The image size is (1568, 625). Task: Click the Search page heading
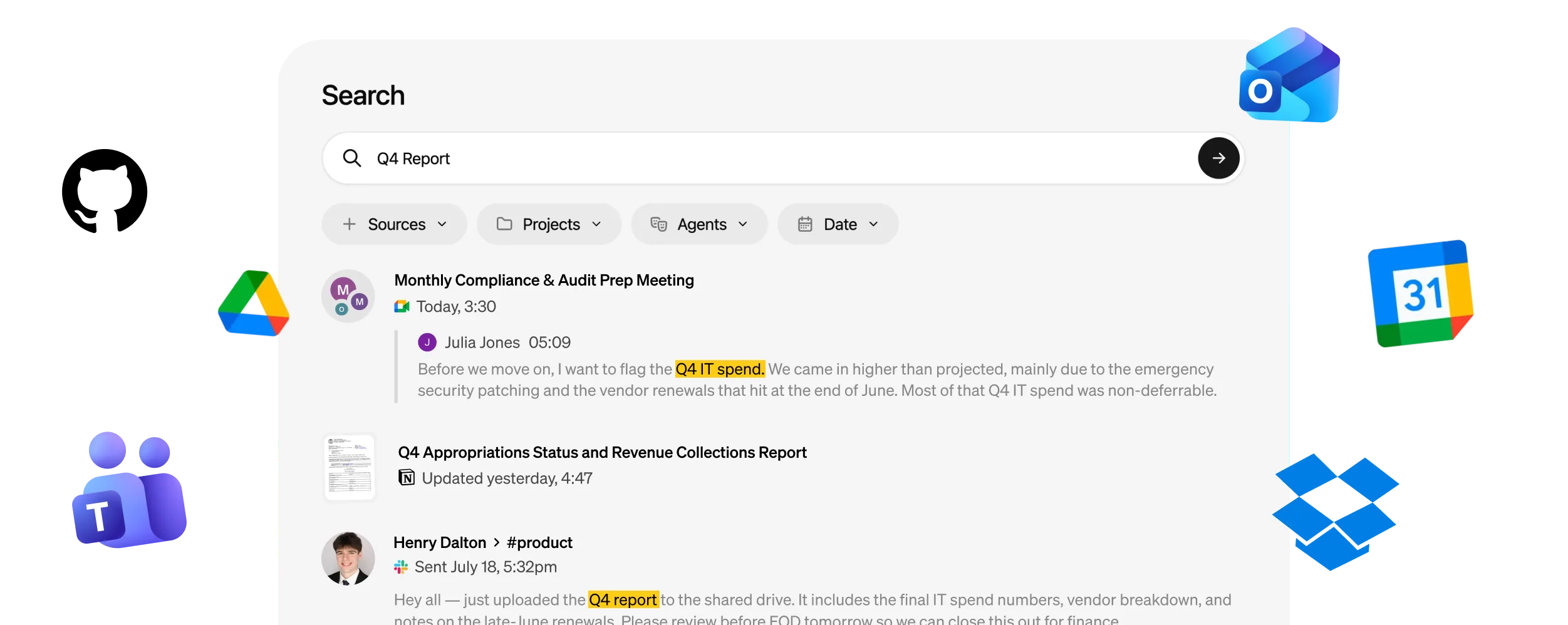click(x=363, y=95)
